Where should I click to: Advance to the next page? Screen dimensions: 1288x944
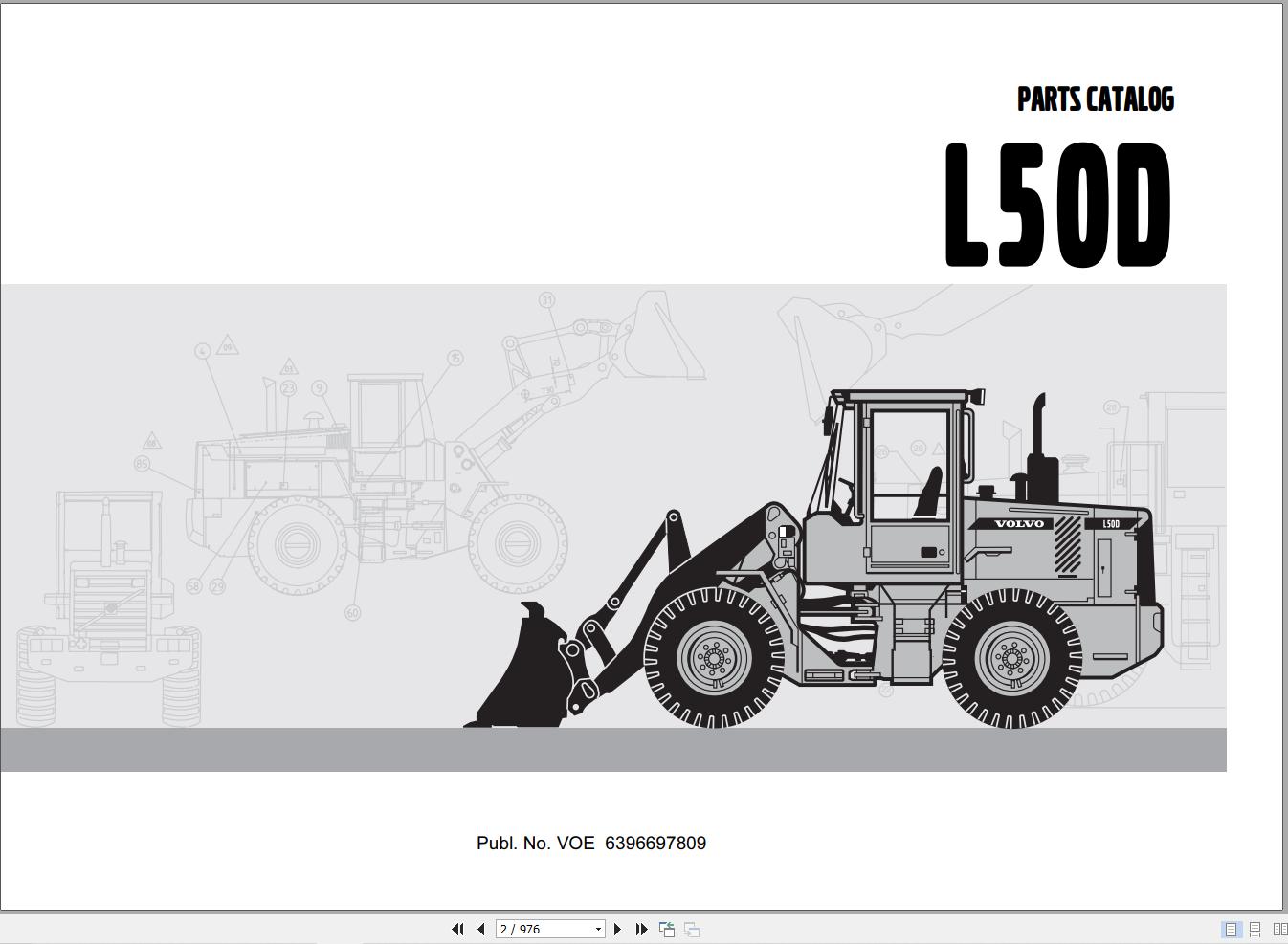617,929
